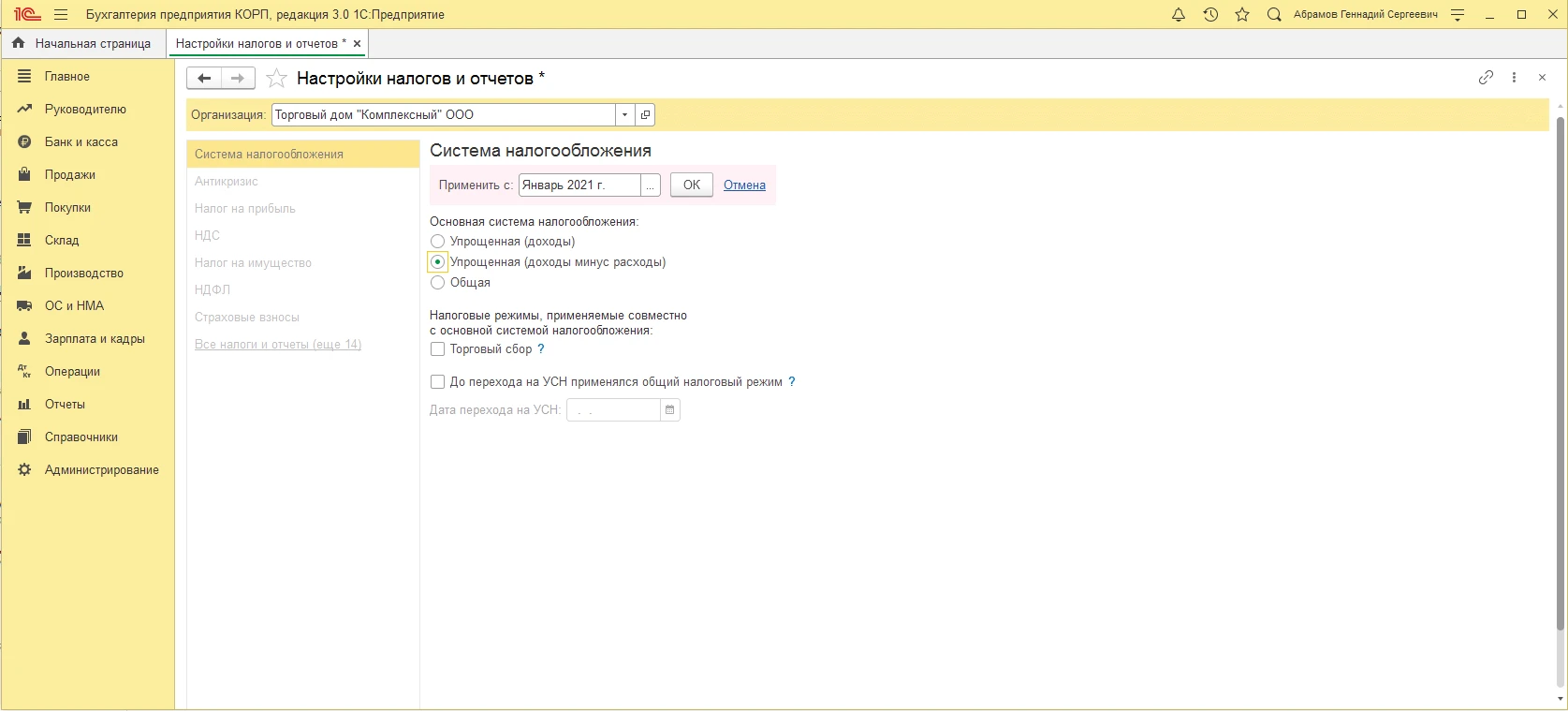The height and width of the screenshot is (711, 1568).
Task: Open the three-dot more actions menu
Action: (1514, 78)
